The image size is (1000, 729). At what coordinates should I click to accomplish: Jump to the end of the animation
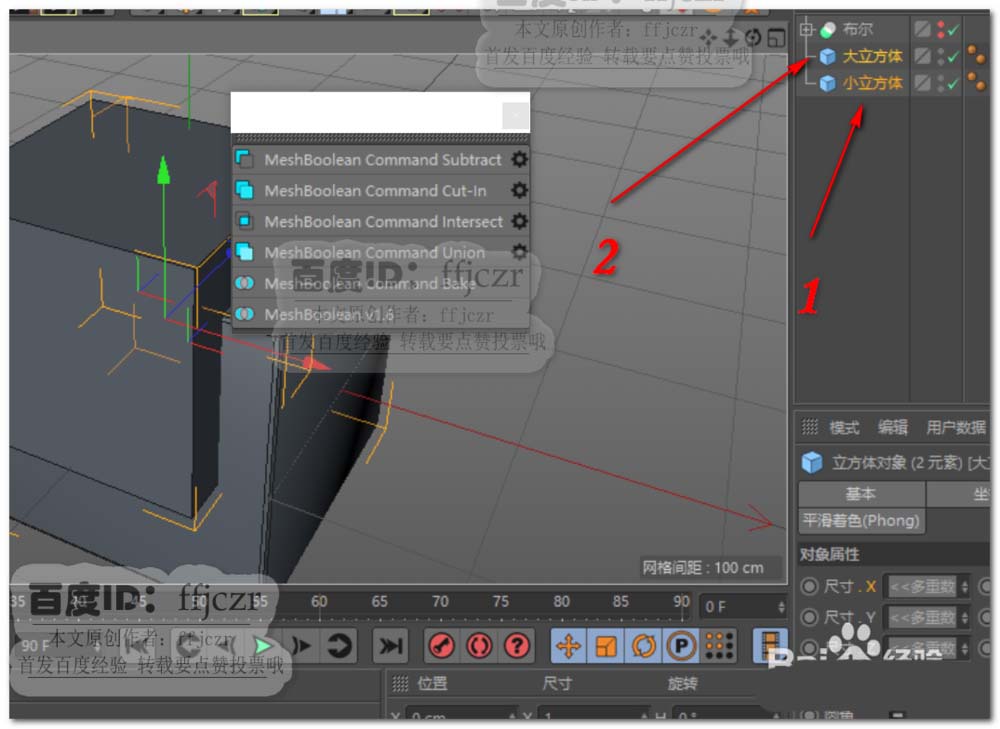pos(390,646)
